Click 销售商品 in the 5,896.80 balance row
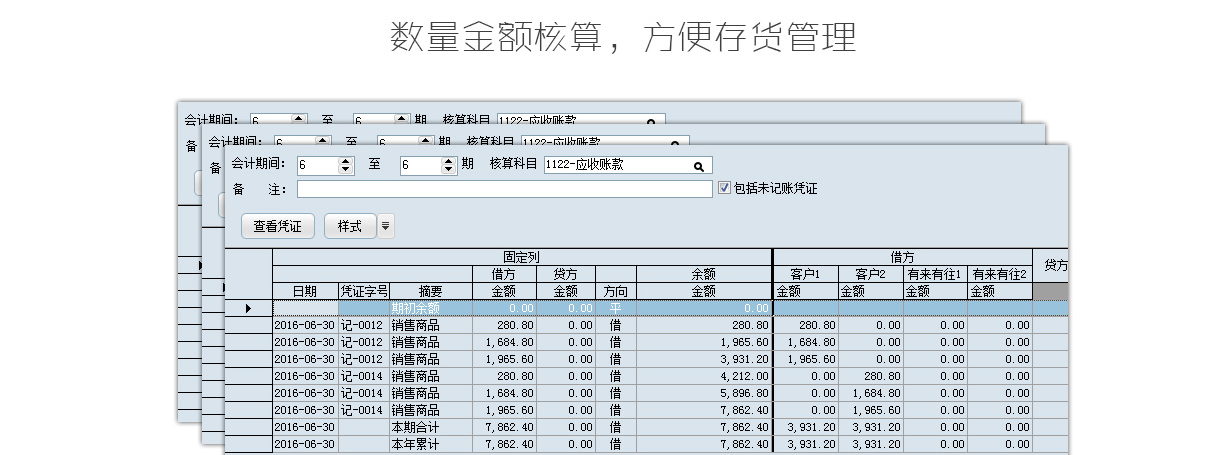Image resolution: width=1221 pixels, height=455 pixels. [431, 393]
